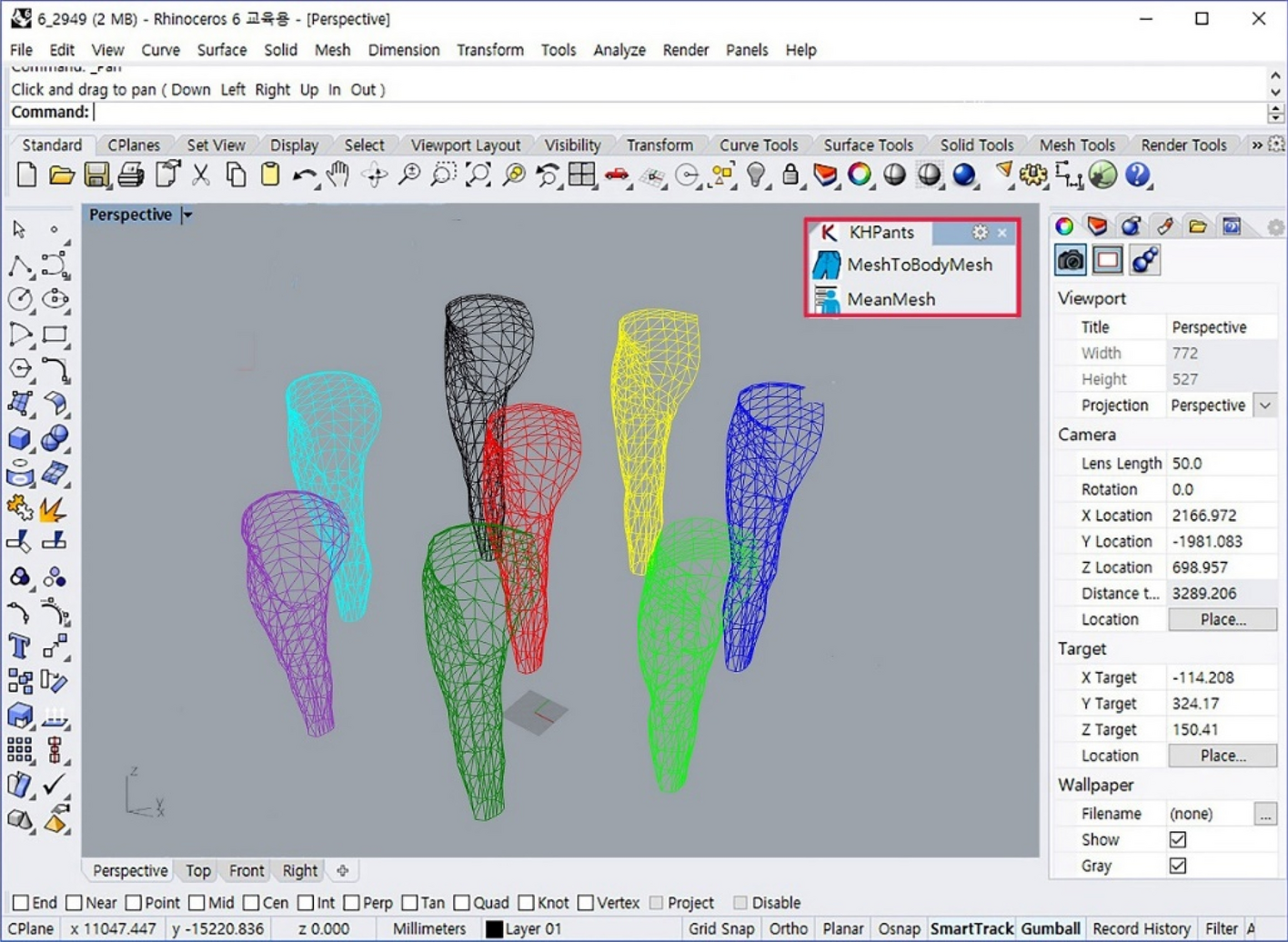Viewport: 1288px width, 942px height.
Task: Click the camera Properties view icon
Action: [1071, 261]
